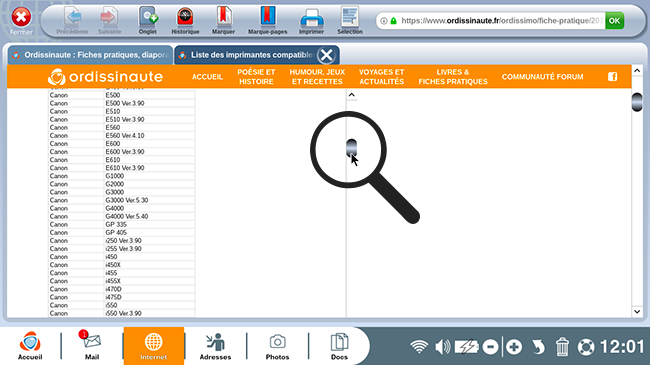Click the 12:01 clock

point(622,347)
